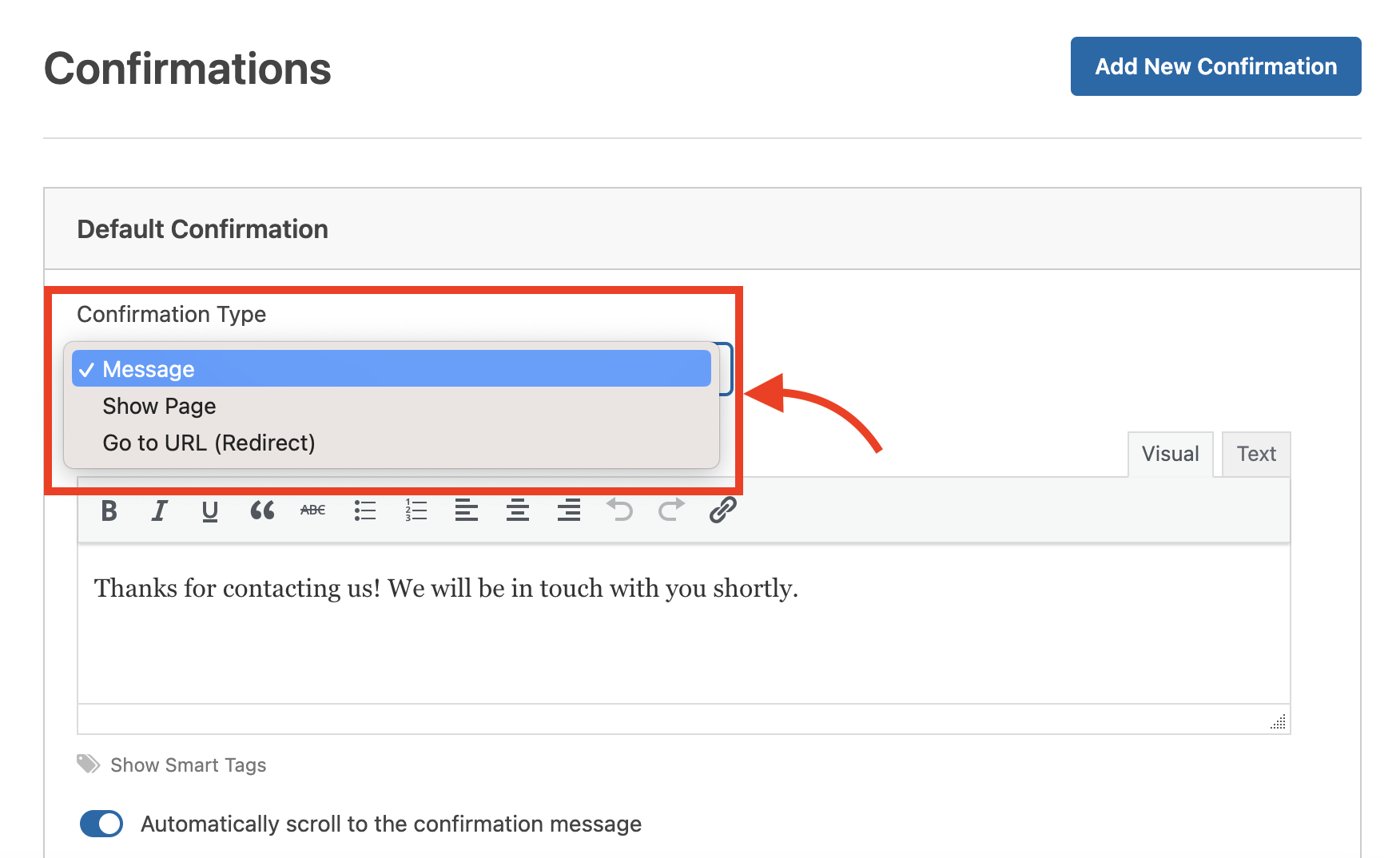1400x858 pixels.
Task: Center align the message text
Action: pyautogui.click(x=518, y=510)
